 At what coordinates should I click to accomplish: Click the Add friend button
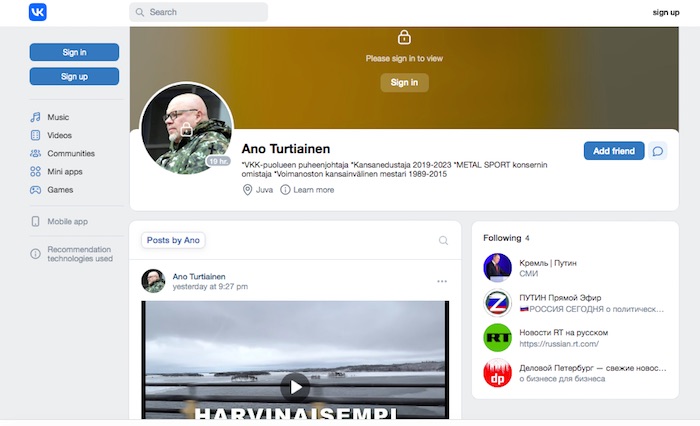coord(614,151)
